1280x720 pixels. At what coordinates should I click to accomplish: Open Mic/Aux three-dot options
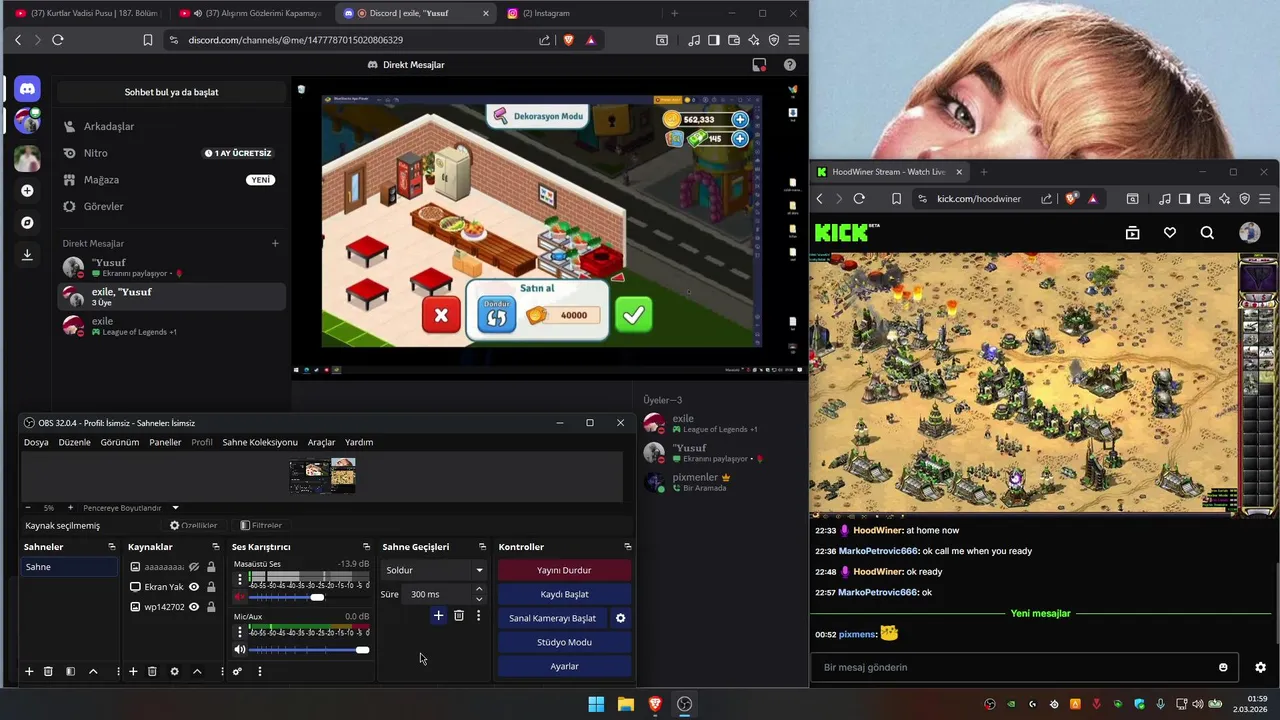239,632
